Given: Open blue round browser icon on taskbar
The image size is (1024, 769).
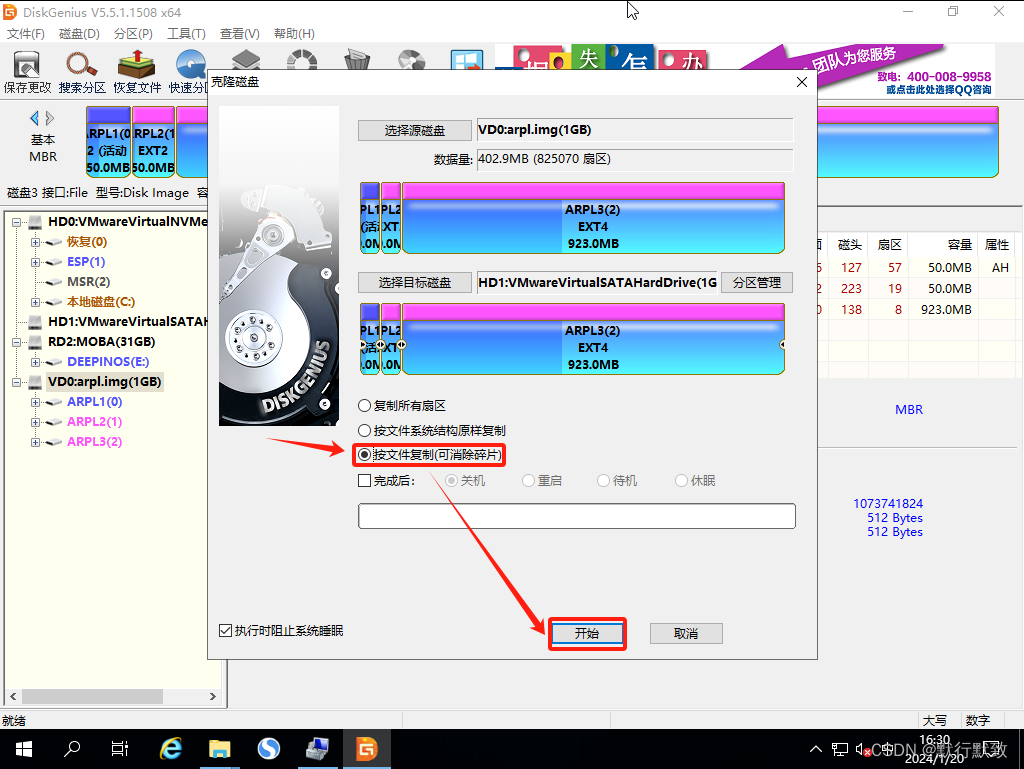Looking at the screenshot, I should [268, 749].
